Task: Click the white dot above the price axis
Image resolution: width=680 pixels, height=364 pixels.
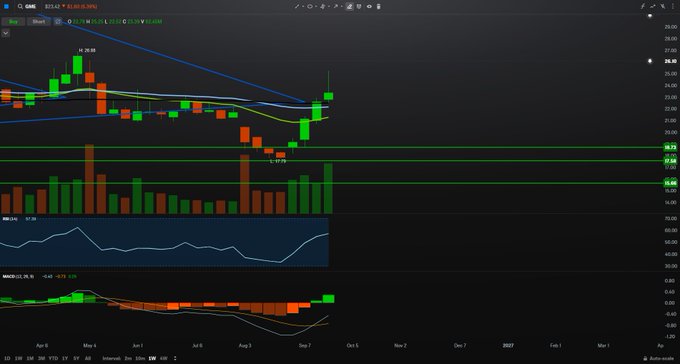Action: pyautogui.click(x=650, y=16)
